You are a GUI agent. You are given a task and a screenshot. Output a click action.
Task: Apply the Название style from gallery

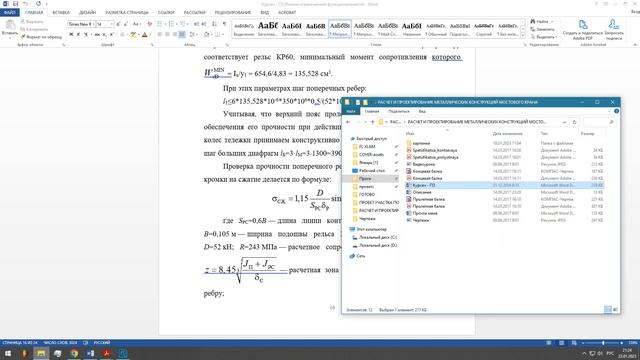click(411, 29)
